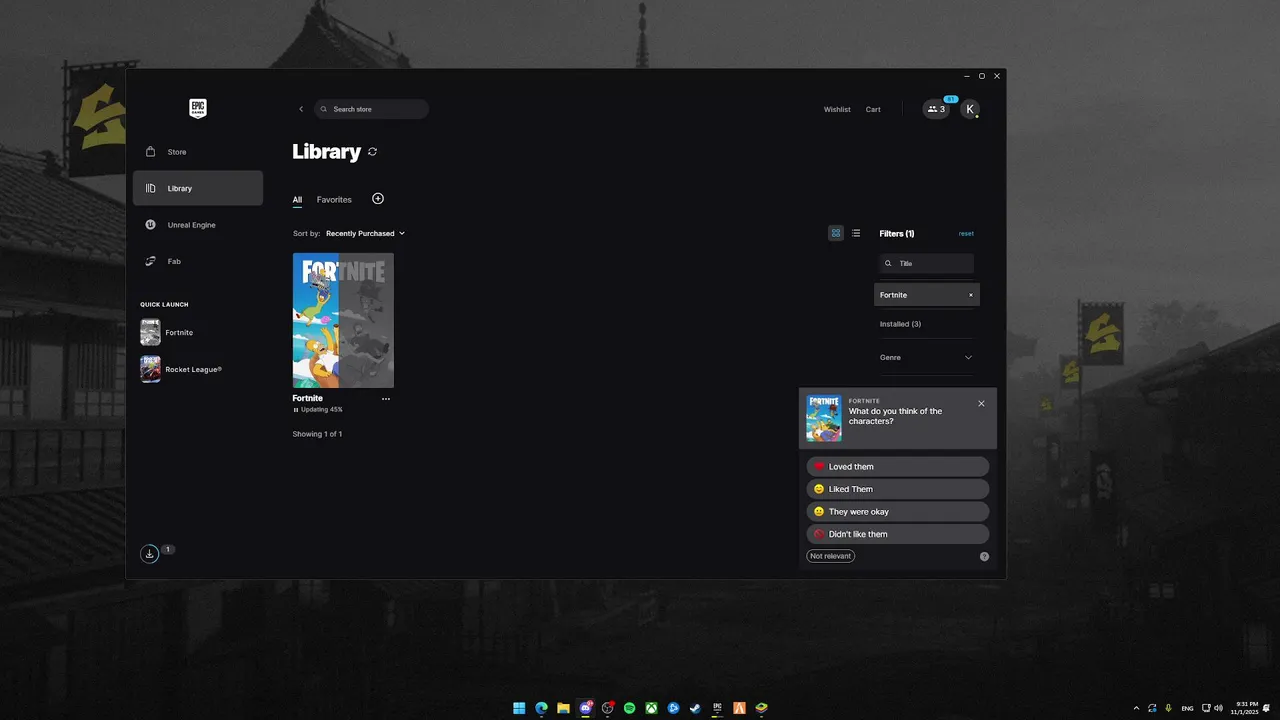Show hidden system tray icons
Image resolution: width=1280 pixels, height=720 pixels.
pyautogui.click(x=1136, y=708)
